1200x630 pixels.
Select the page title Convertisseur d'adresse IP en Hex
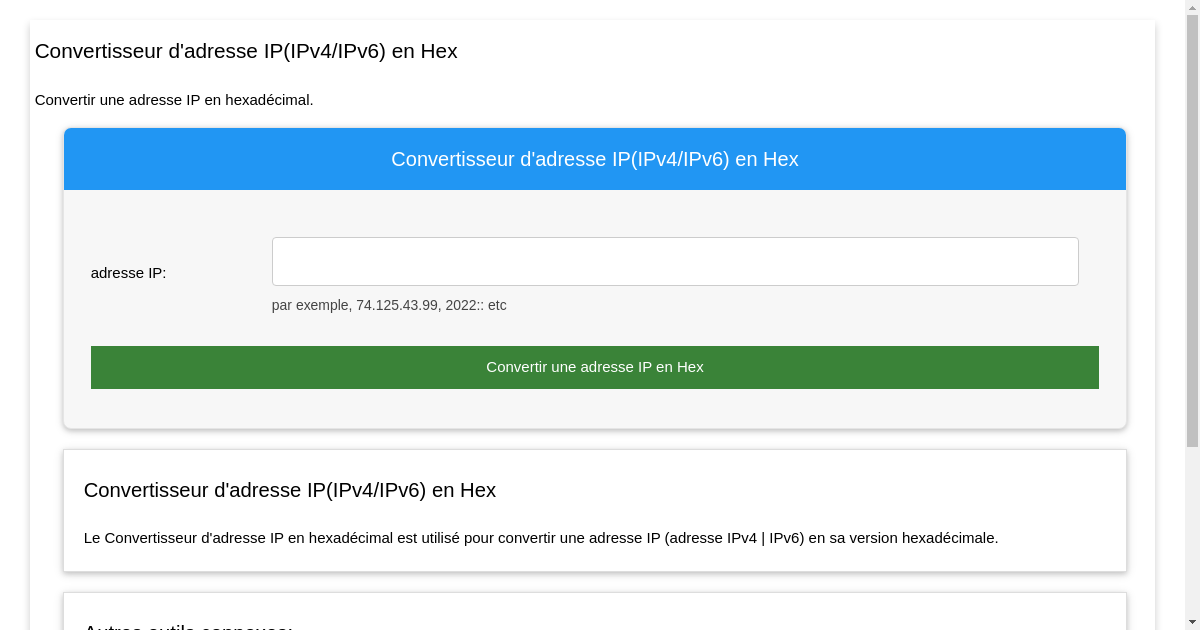pos(246,51)
